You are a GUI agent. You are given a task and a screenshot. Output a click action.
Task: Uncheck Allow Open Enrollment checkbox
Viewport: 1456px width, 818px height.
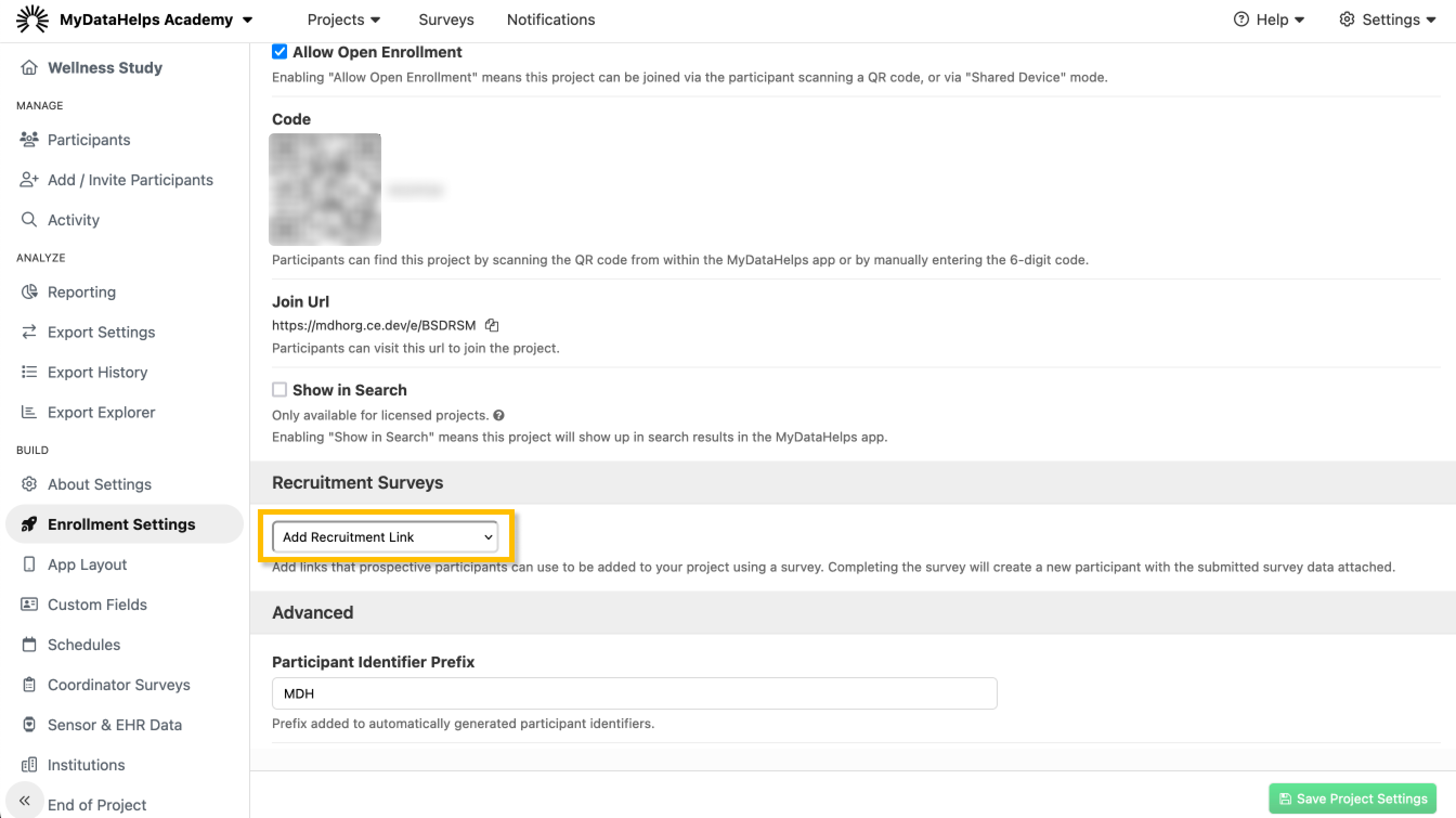pos(279,52)
